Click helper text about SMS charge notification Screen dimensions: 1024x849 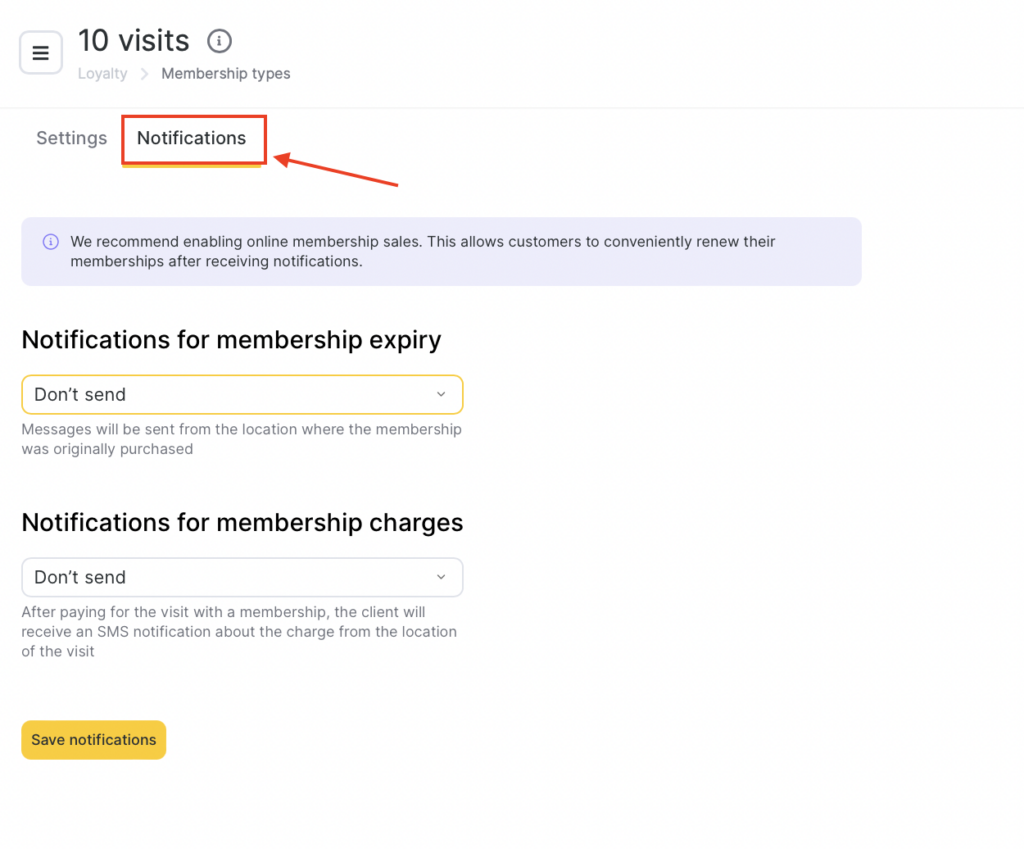239,631
